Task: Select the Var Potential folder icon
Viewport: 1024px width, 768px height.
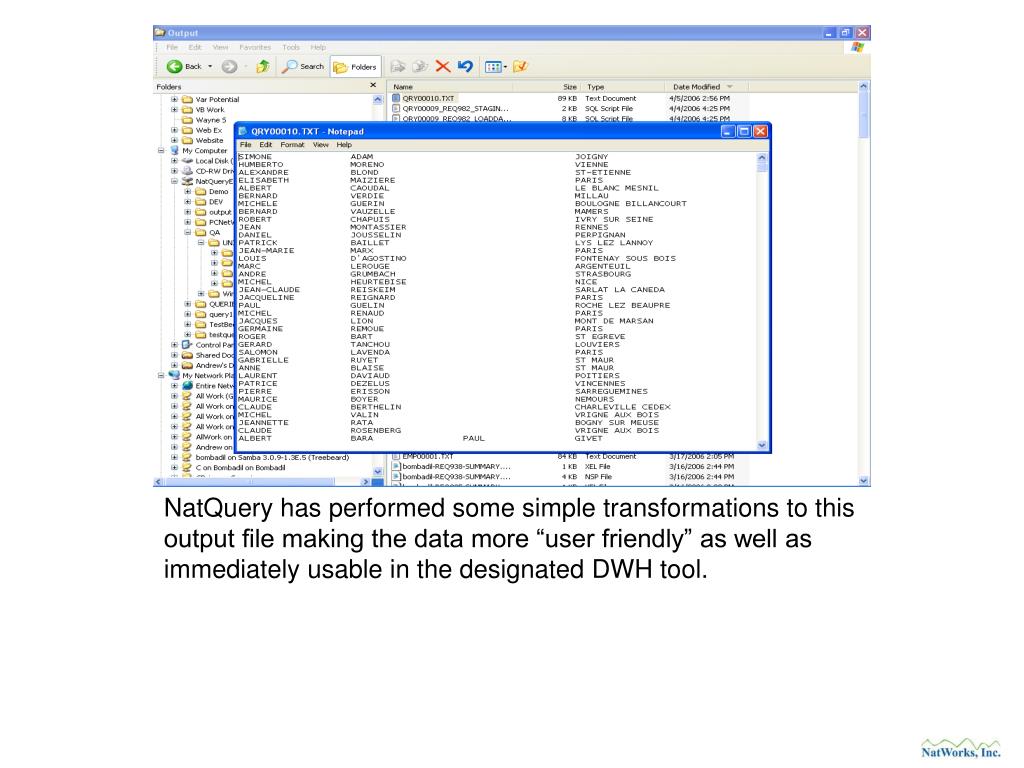Action: pos(187,99)
